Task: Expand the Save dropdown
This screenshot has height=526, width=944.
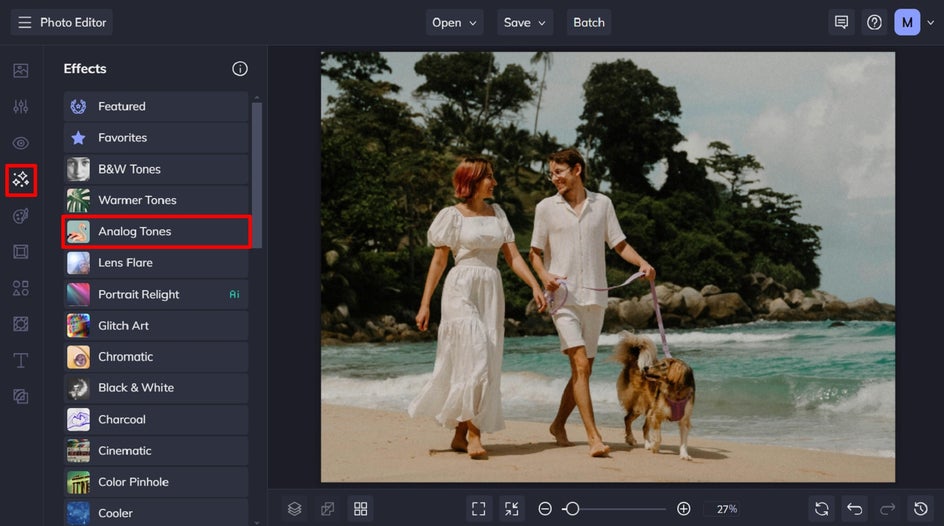Action: coord(525,22)
